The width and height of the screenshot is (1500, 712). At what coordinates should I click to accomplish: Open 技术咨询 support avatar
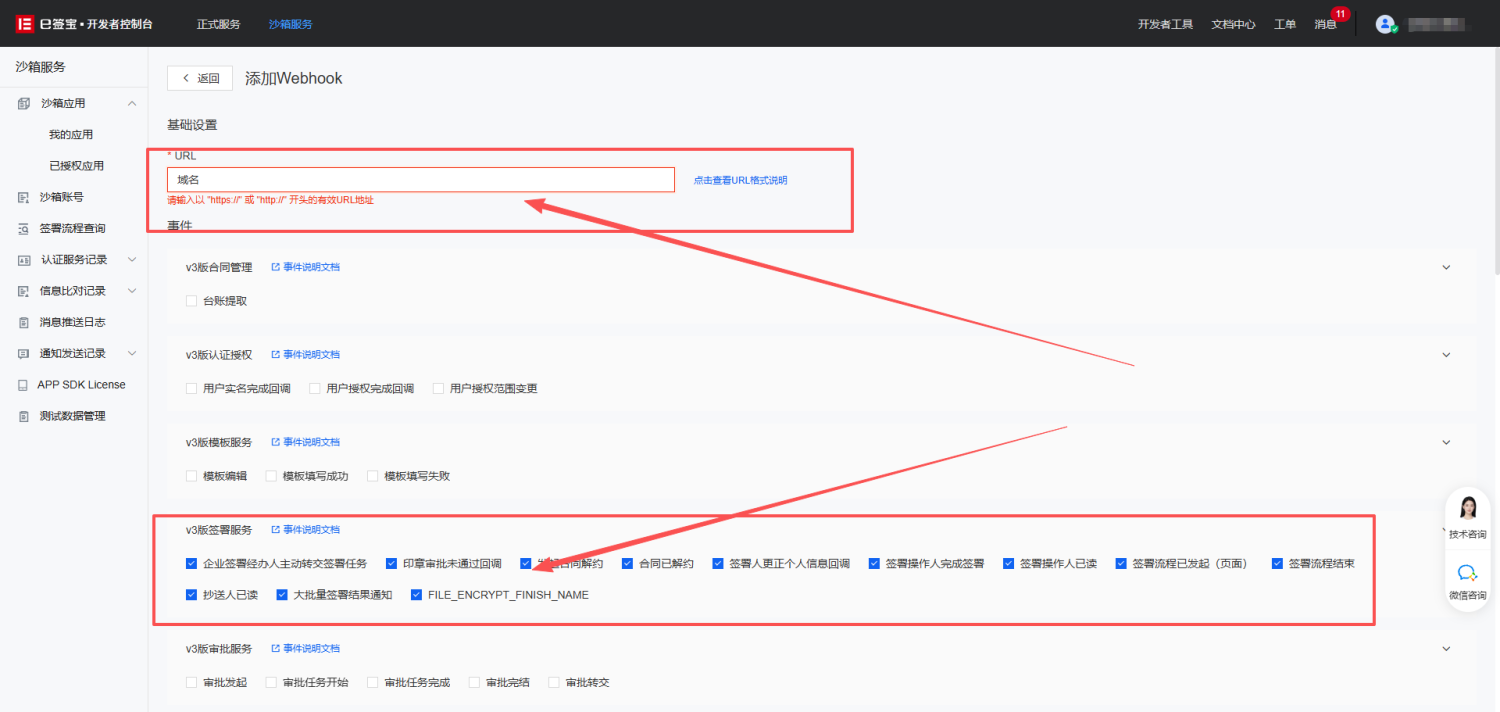coord(1467,510)
